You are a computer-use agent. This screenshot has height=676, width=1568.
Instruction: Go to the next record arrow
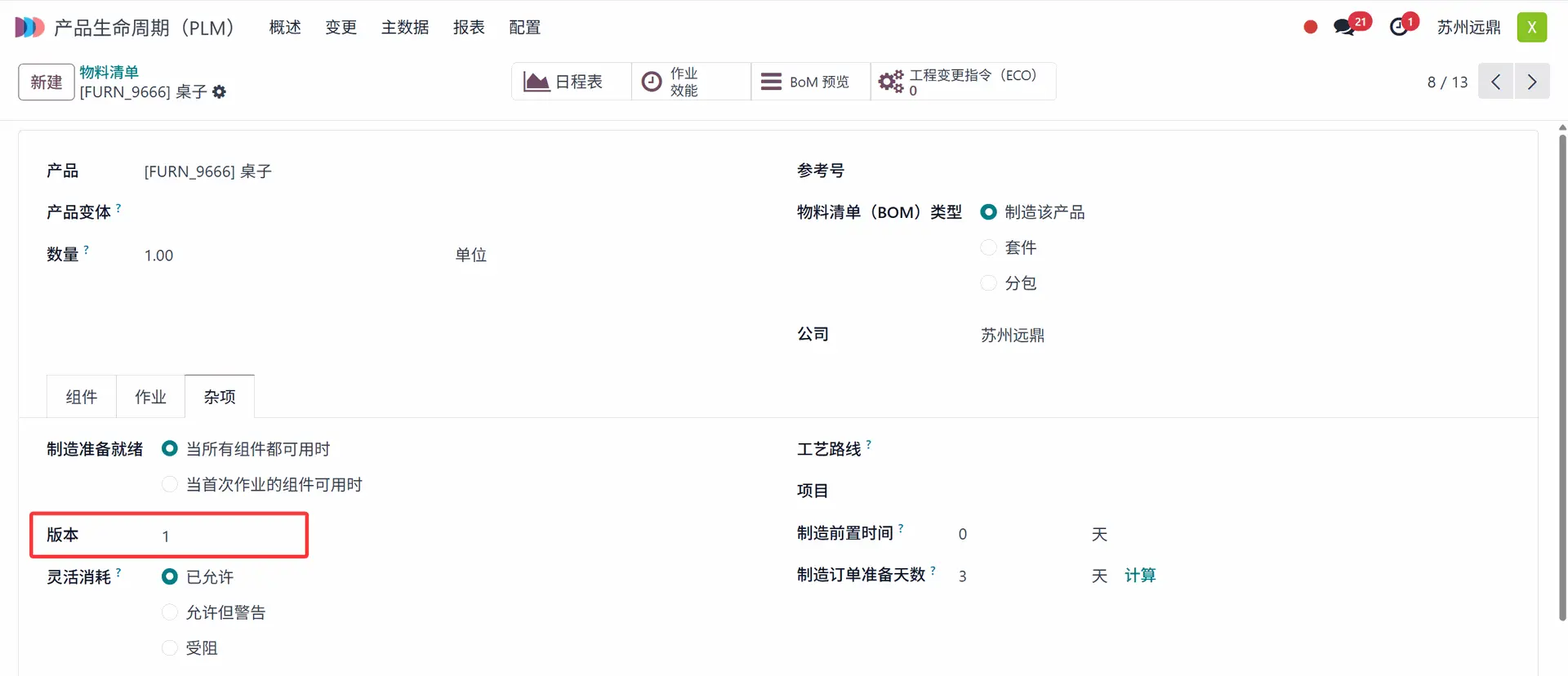point(1532,82)
